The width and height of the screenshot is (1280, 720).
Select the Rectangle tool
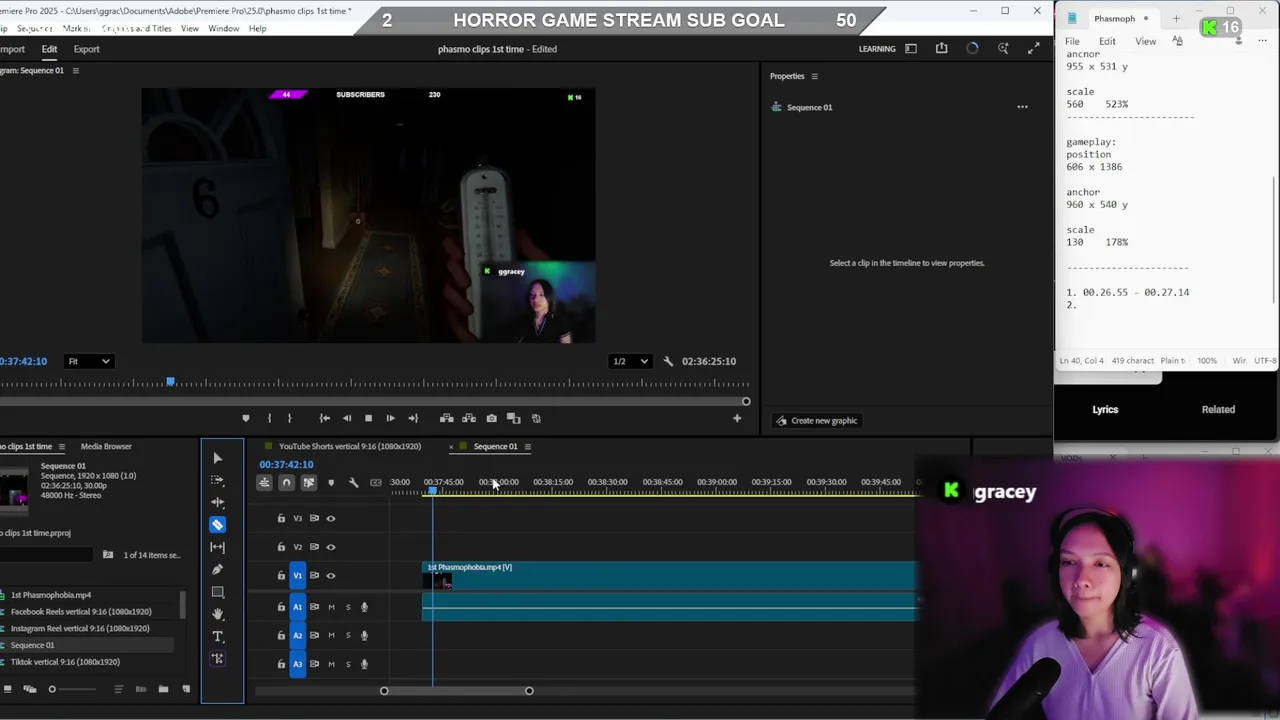point(217,592)
